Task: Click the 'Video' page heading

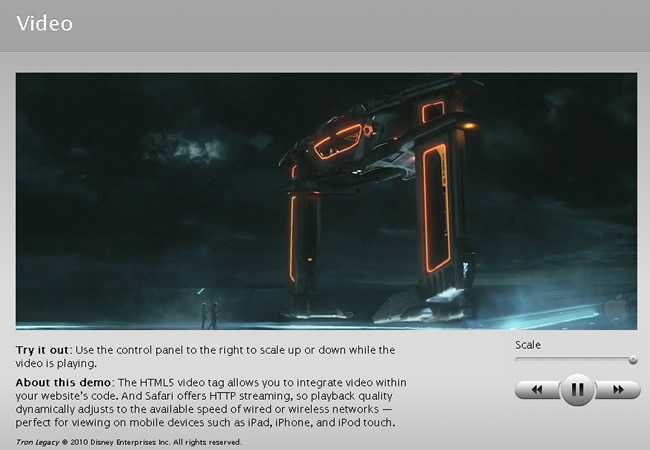Action: (44, 23)
